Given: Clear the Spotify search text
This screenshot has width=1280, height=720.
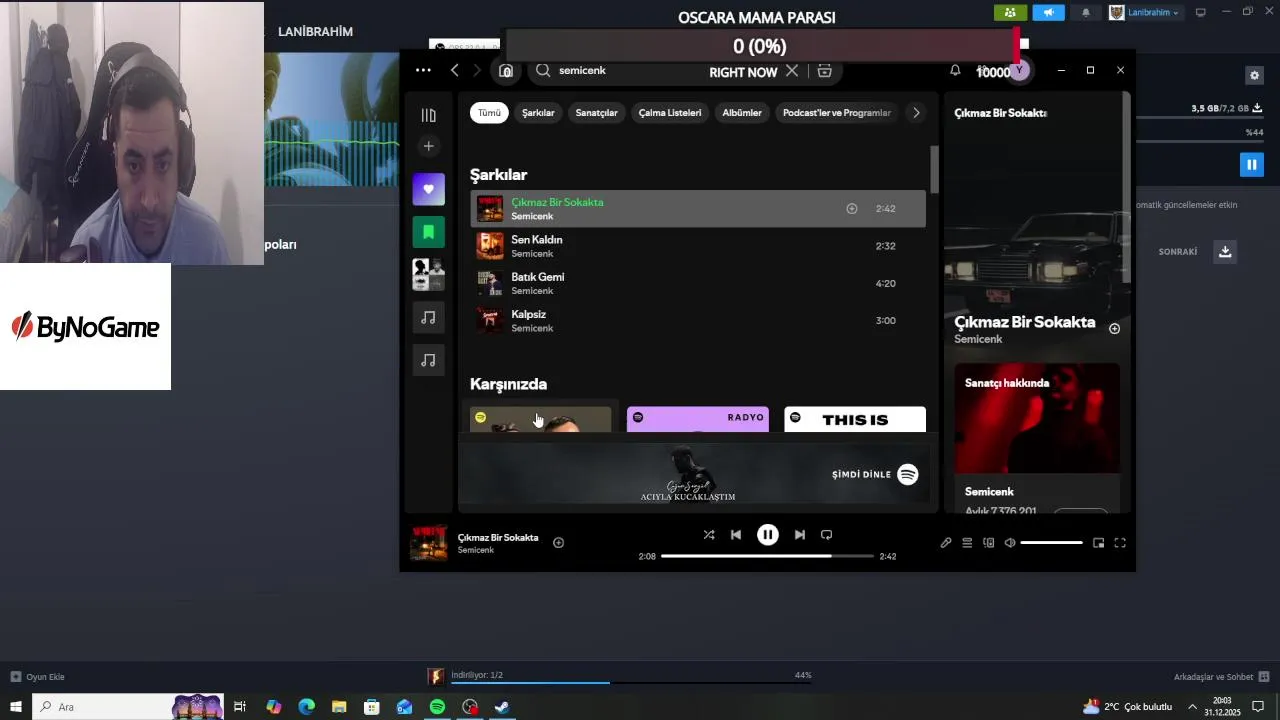Looking at the screenshot, I should 792,70.
